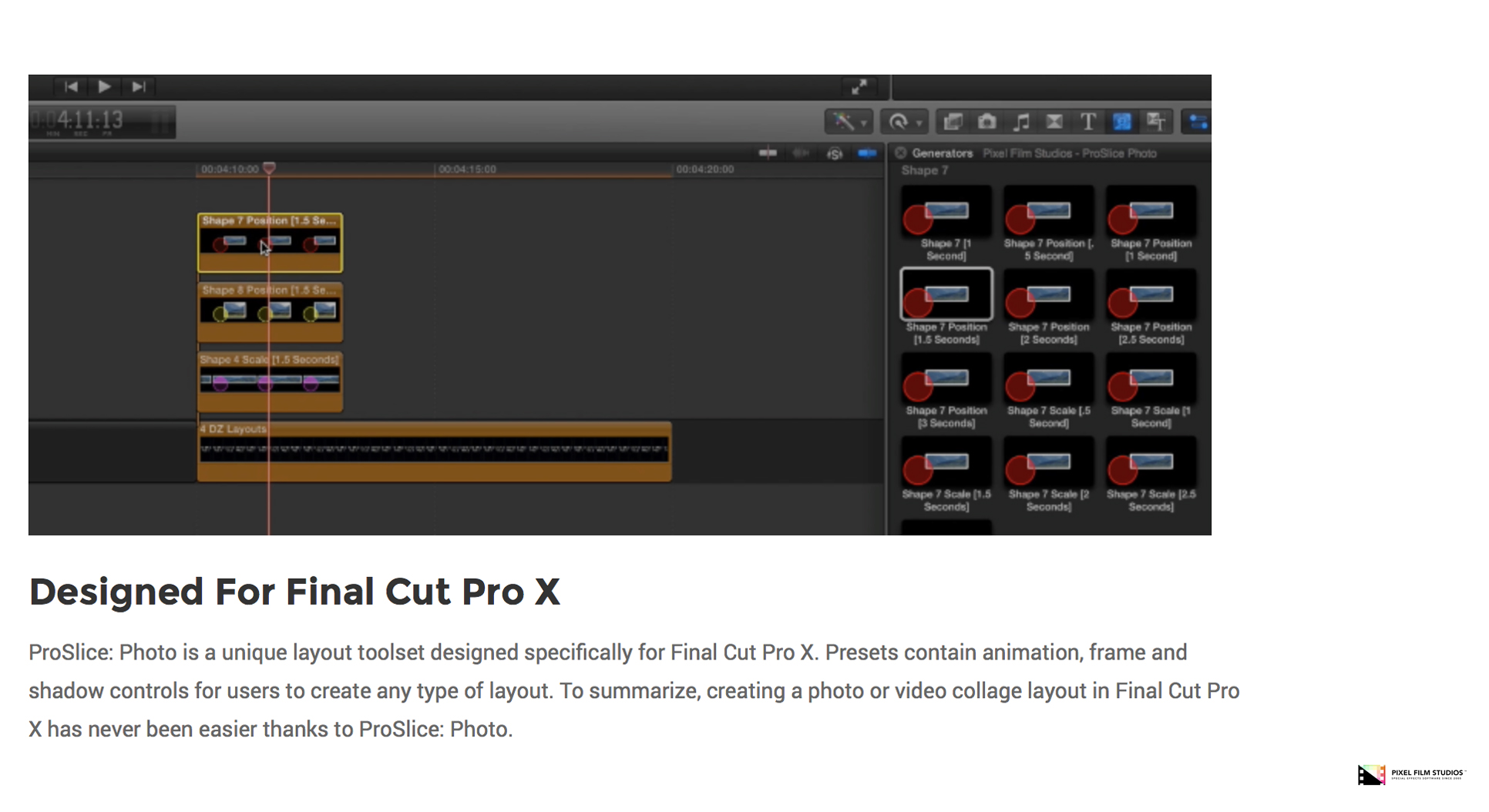Select the Shape 7 Scale [.5 Second] generator
Screen dimensions: 1489x812
pos(1048,391)
